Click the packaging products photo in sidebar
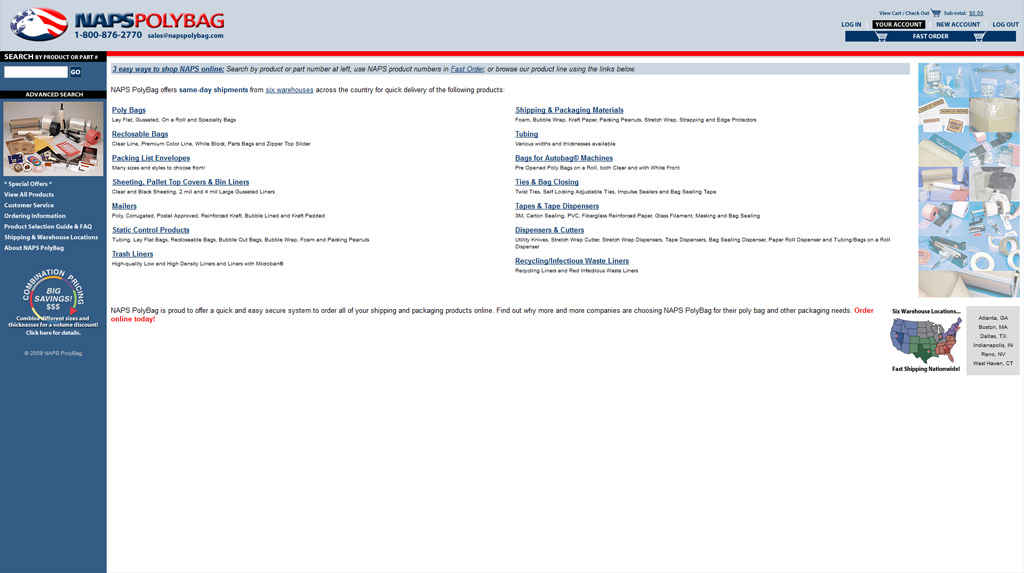The height and width of the screenshot is (573, 1024). tap(54, 138)
